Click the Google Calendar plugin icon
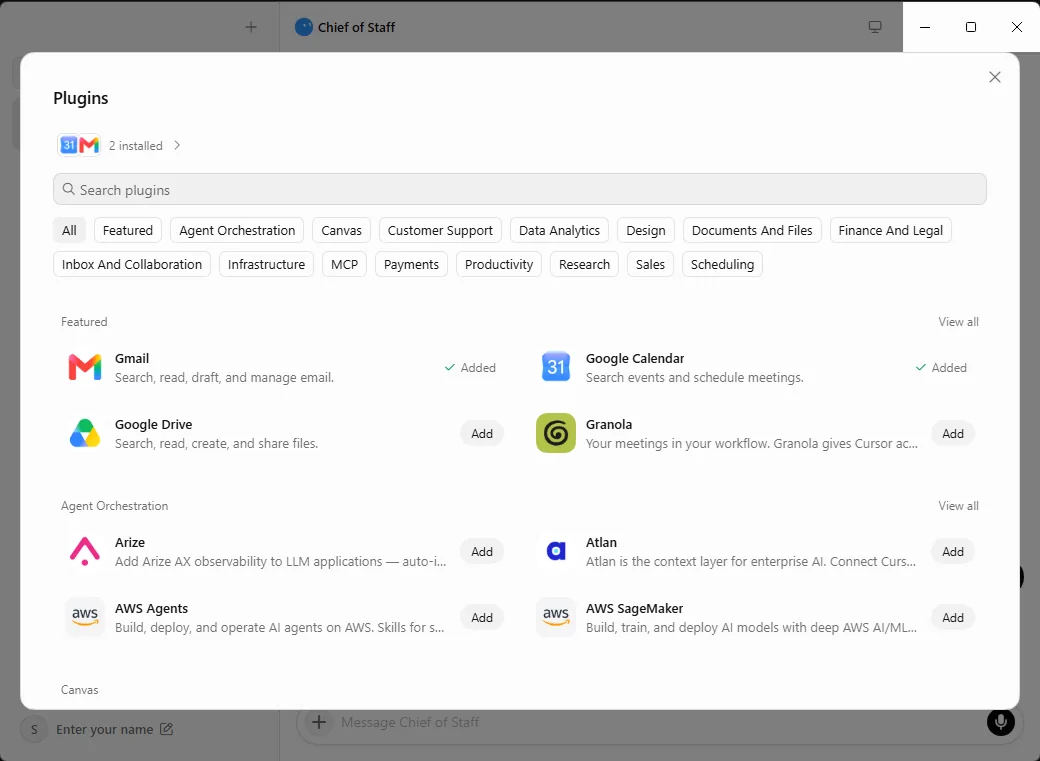Image resolution: width=1040 pixels, height=761 pixels. pos(556,368)
